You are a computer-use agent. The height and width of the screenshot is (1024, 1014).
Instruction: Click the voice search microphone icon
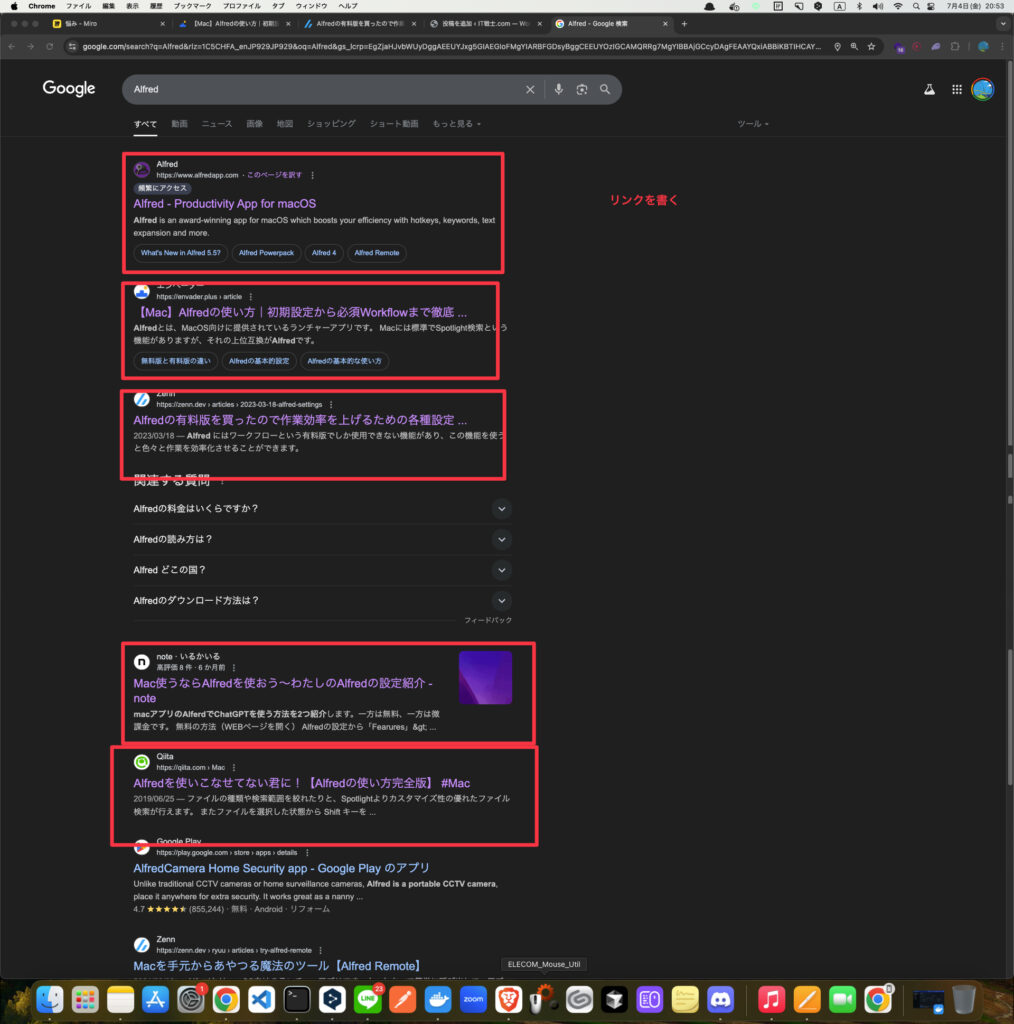pyautogui.click(x=558, y=89)
